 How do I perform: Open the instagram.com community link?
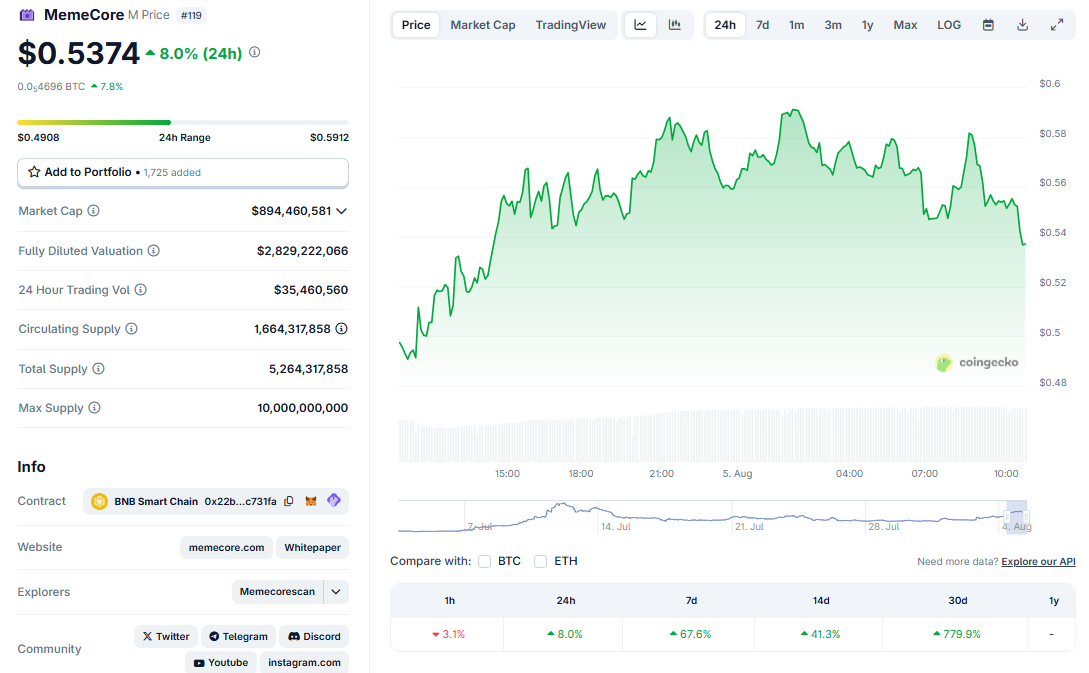304,663
